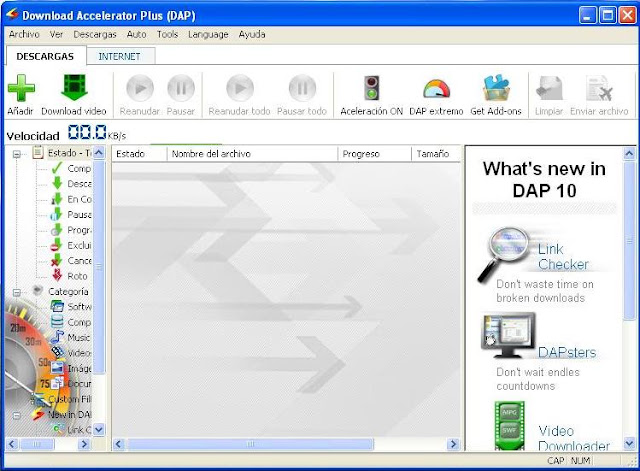
Task: Open the Link Checker link
Action: coord(563,256)
